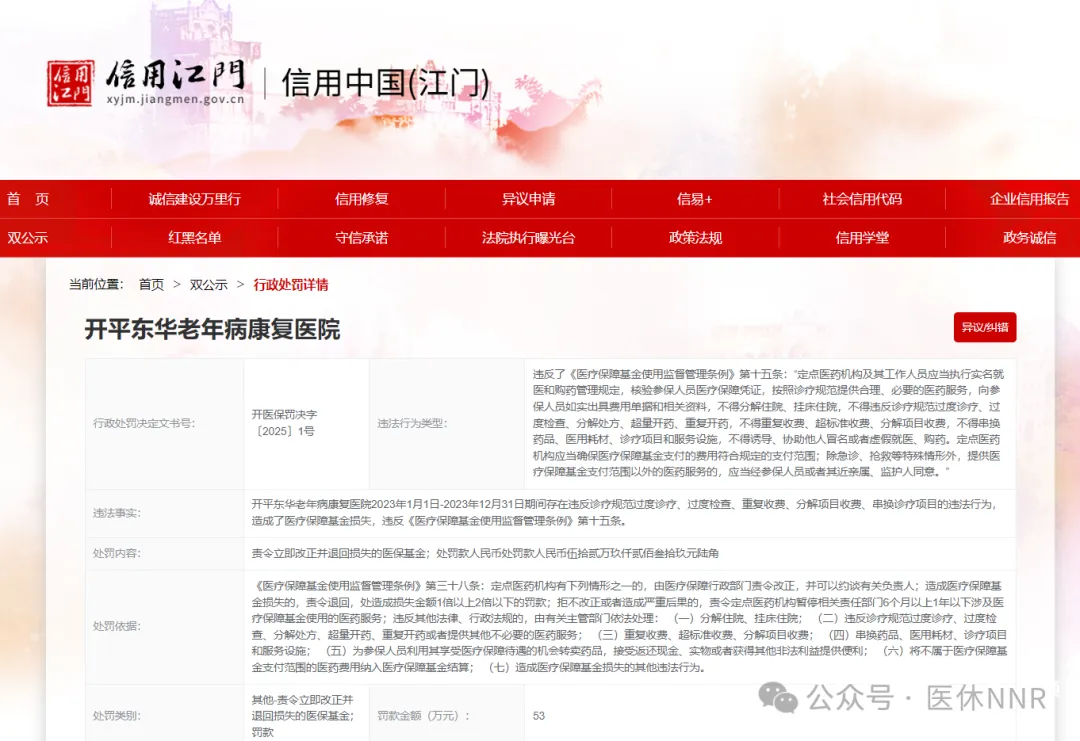Open the 信易+ menu item
The height and width of the screenshot is (741, 1080).
tap(694, 199)
